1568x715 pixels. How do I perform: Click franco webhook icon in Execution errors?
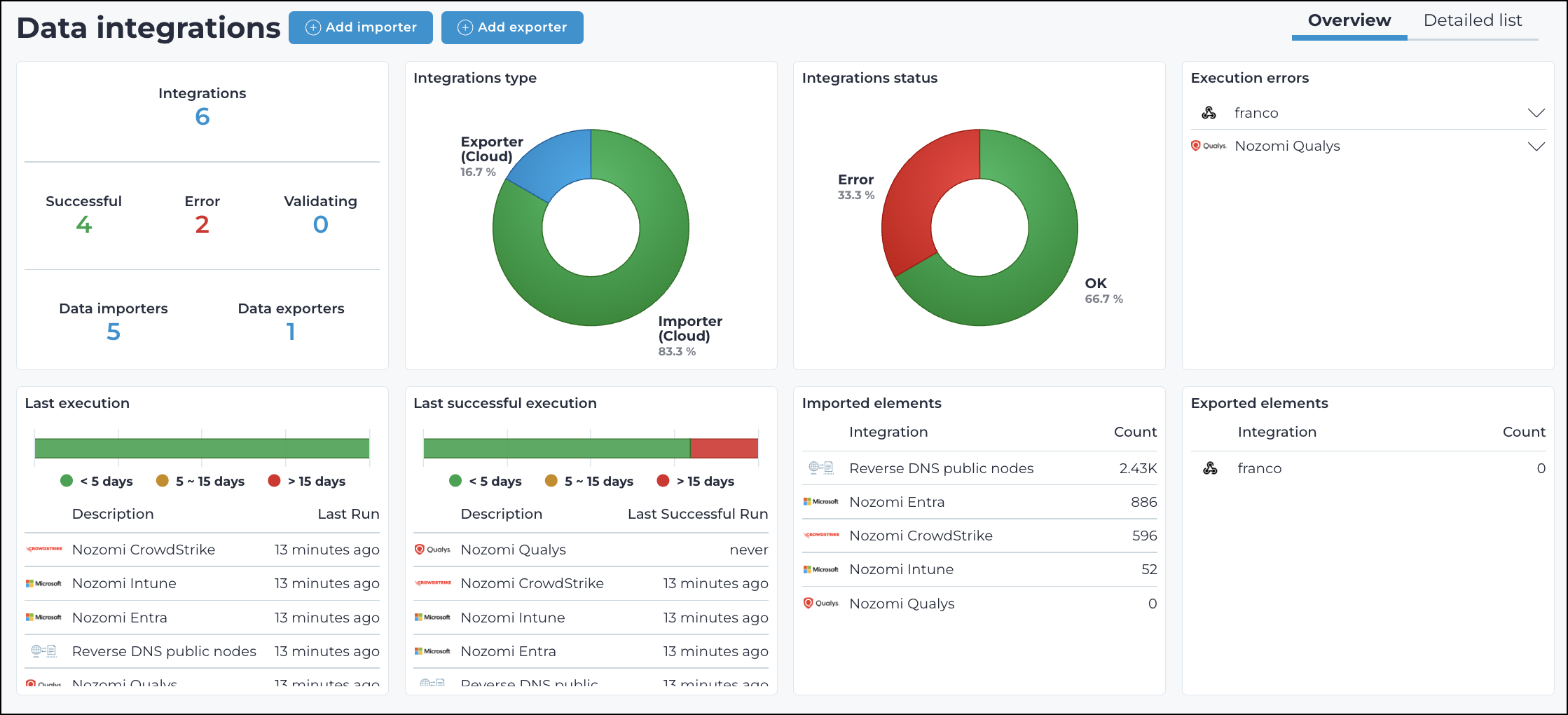[x=1209, y=113]
